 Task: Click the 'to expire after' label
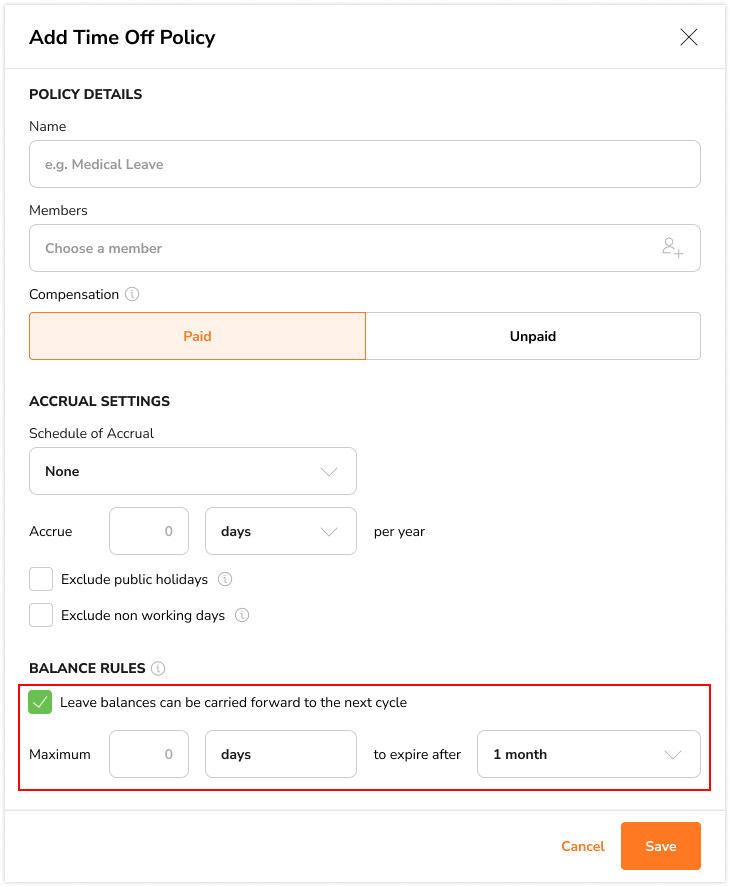pyautogui.click(x=417, y=755)
